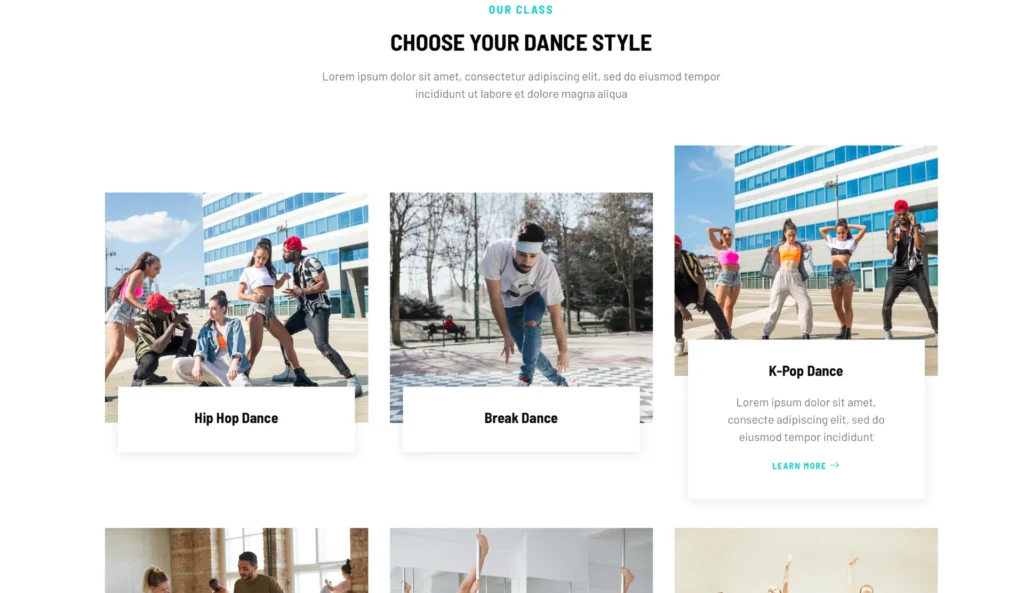
Task: Click the white K-Pop Dance info card
Action: point(806,419)
